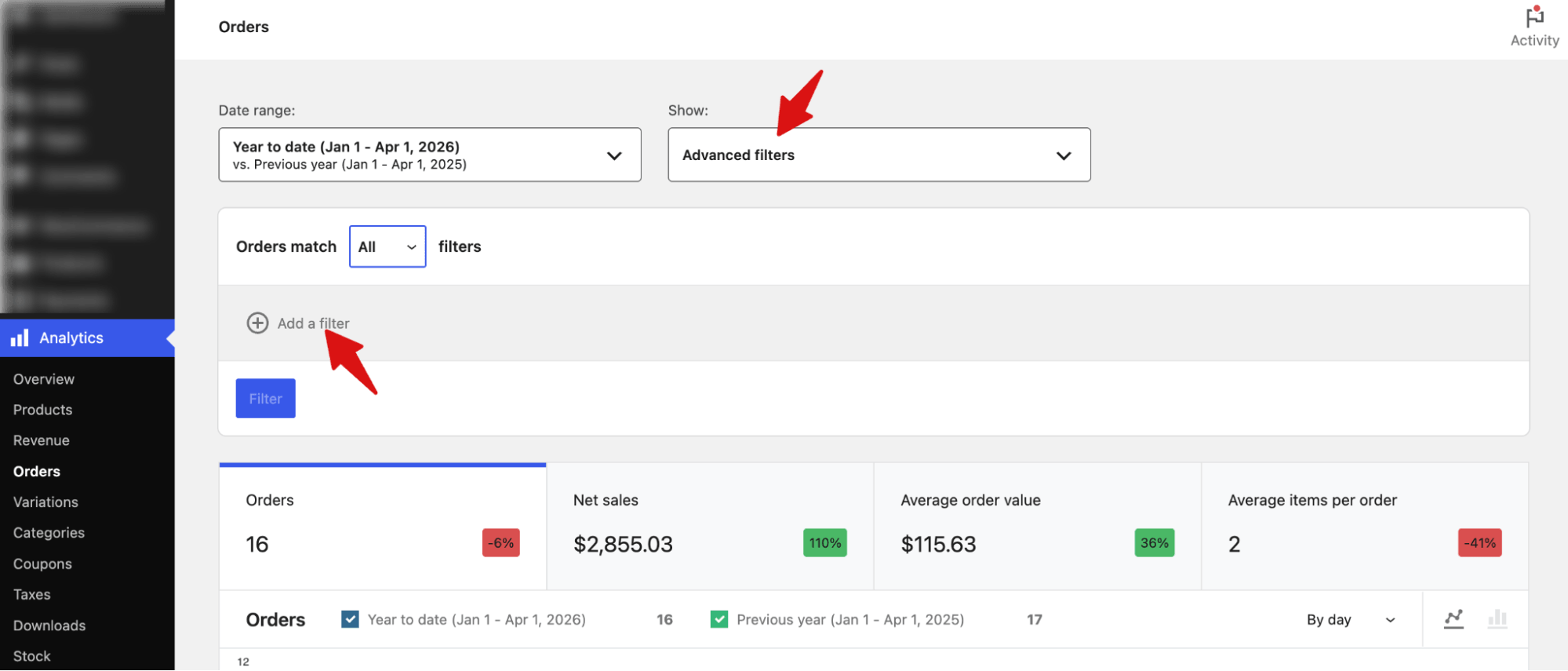This screenshot has height=671, width=1568.
Task: Open the Orders match All dropdown
Action: point(387,246)
